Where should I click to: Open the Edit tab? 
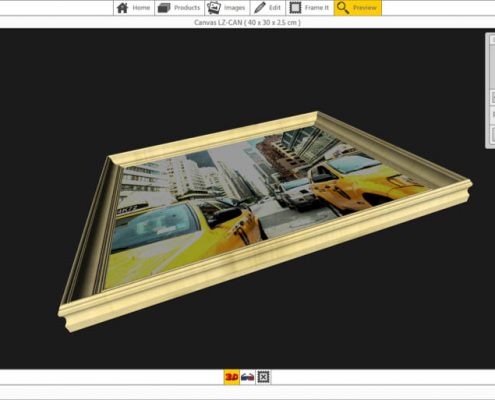click(x=268, y=8)
